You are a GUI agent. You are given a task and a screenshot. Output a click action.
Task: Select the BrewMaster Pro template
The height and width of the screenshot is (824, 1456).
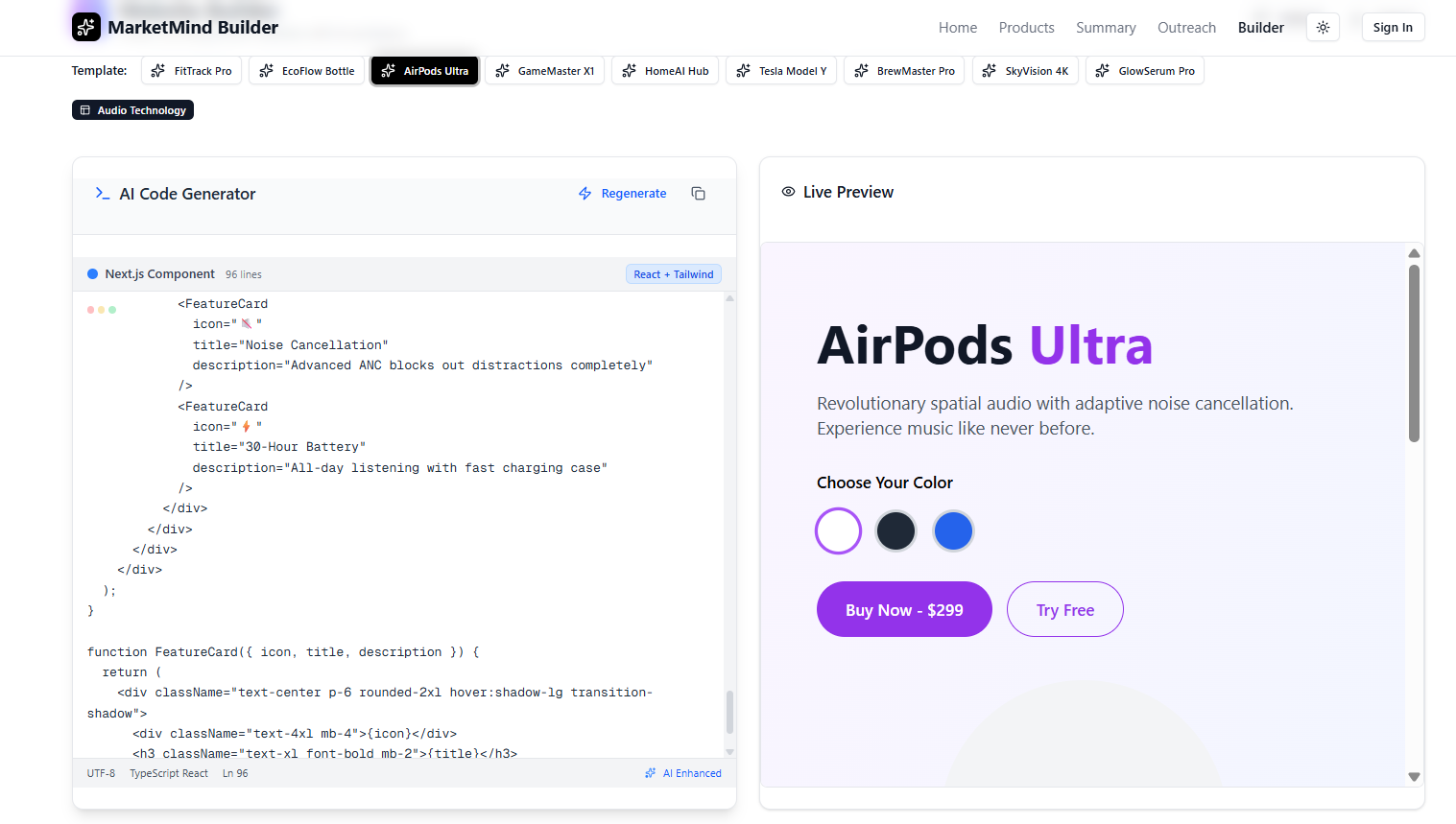coord(904,71)
